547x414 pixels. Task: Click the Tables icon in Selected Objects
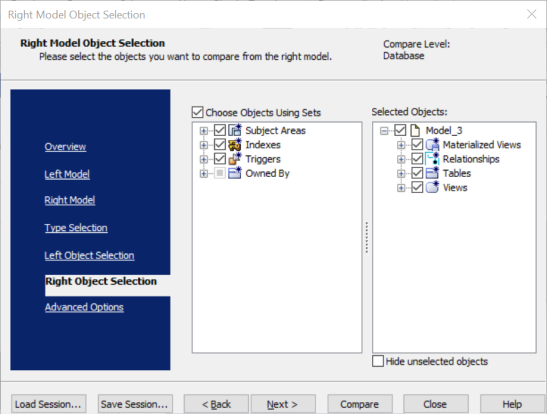coord(433,173)
